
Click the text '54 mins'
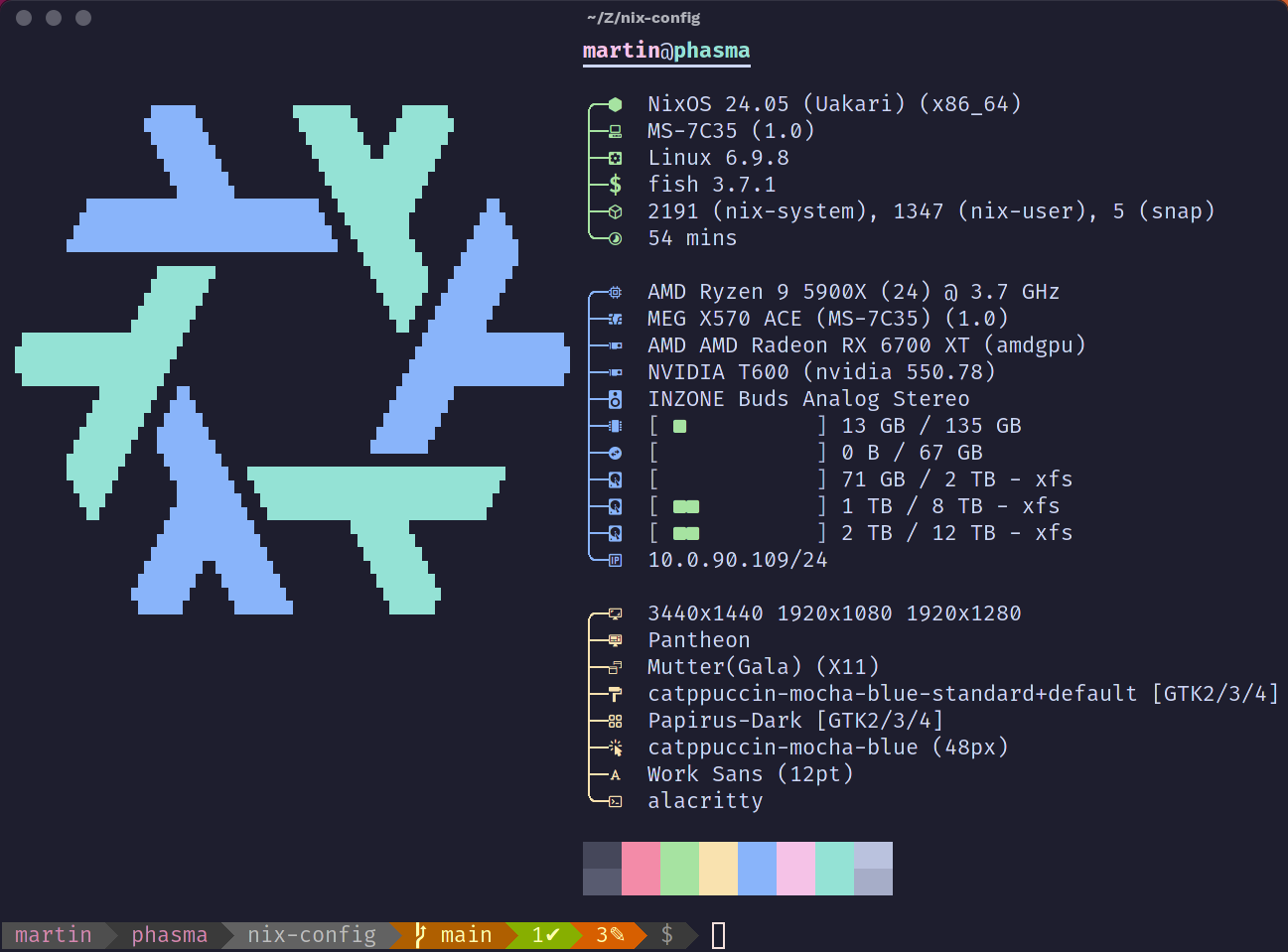click(692, 238)
